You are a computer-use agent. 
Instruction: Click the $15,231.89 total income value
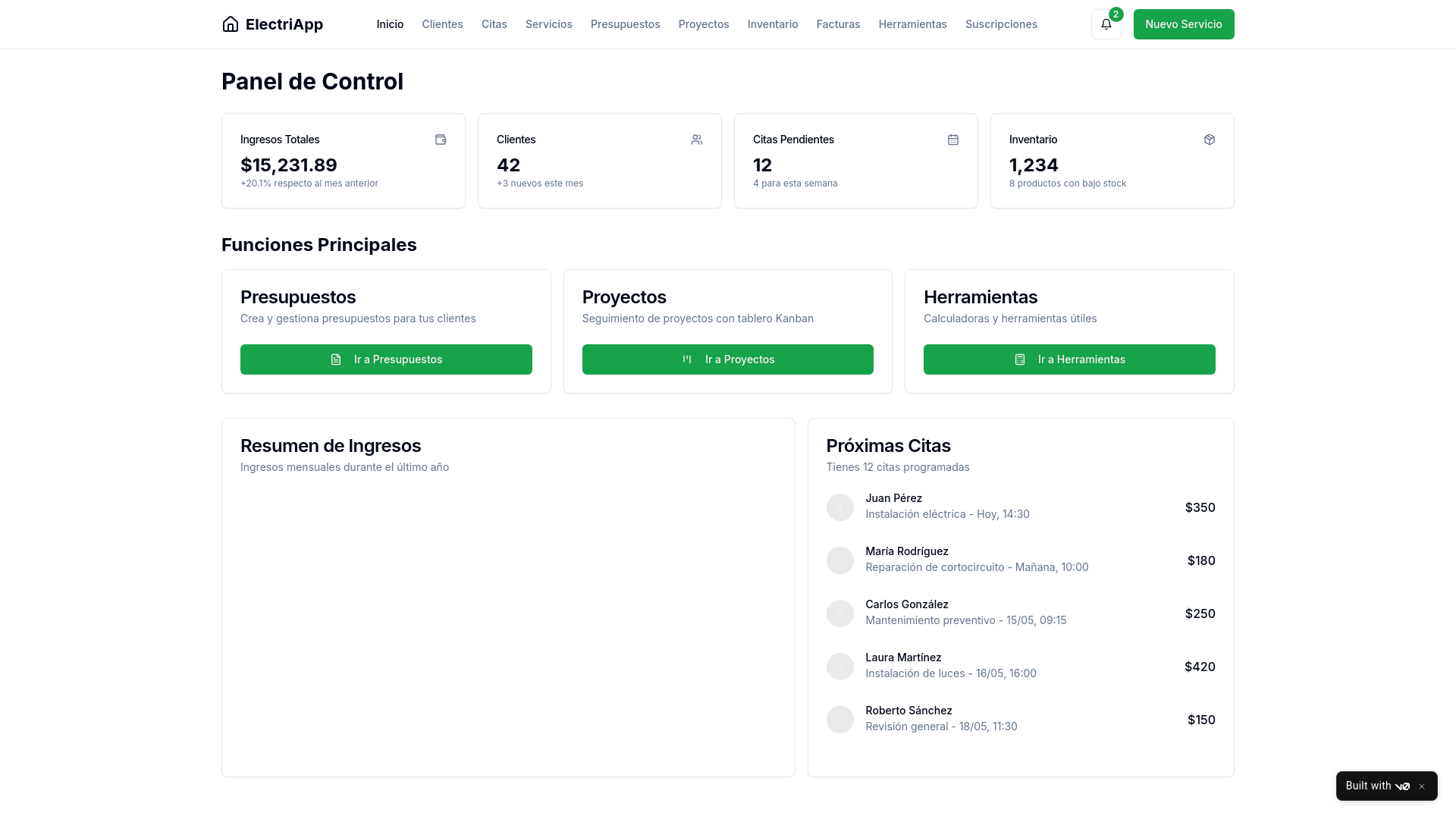tap(289, 165)
